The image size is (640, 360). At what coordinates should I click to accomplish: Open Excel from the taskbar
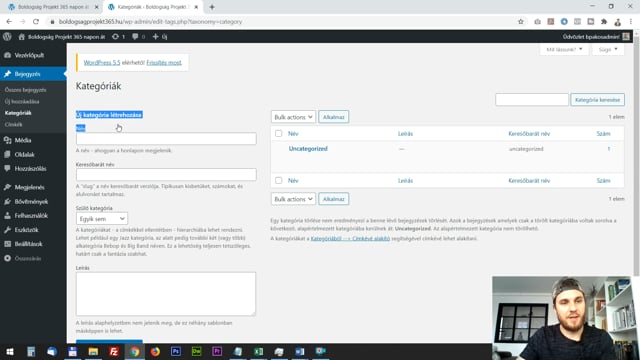[258, 351]
